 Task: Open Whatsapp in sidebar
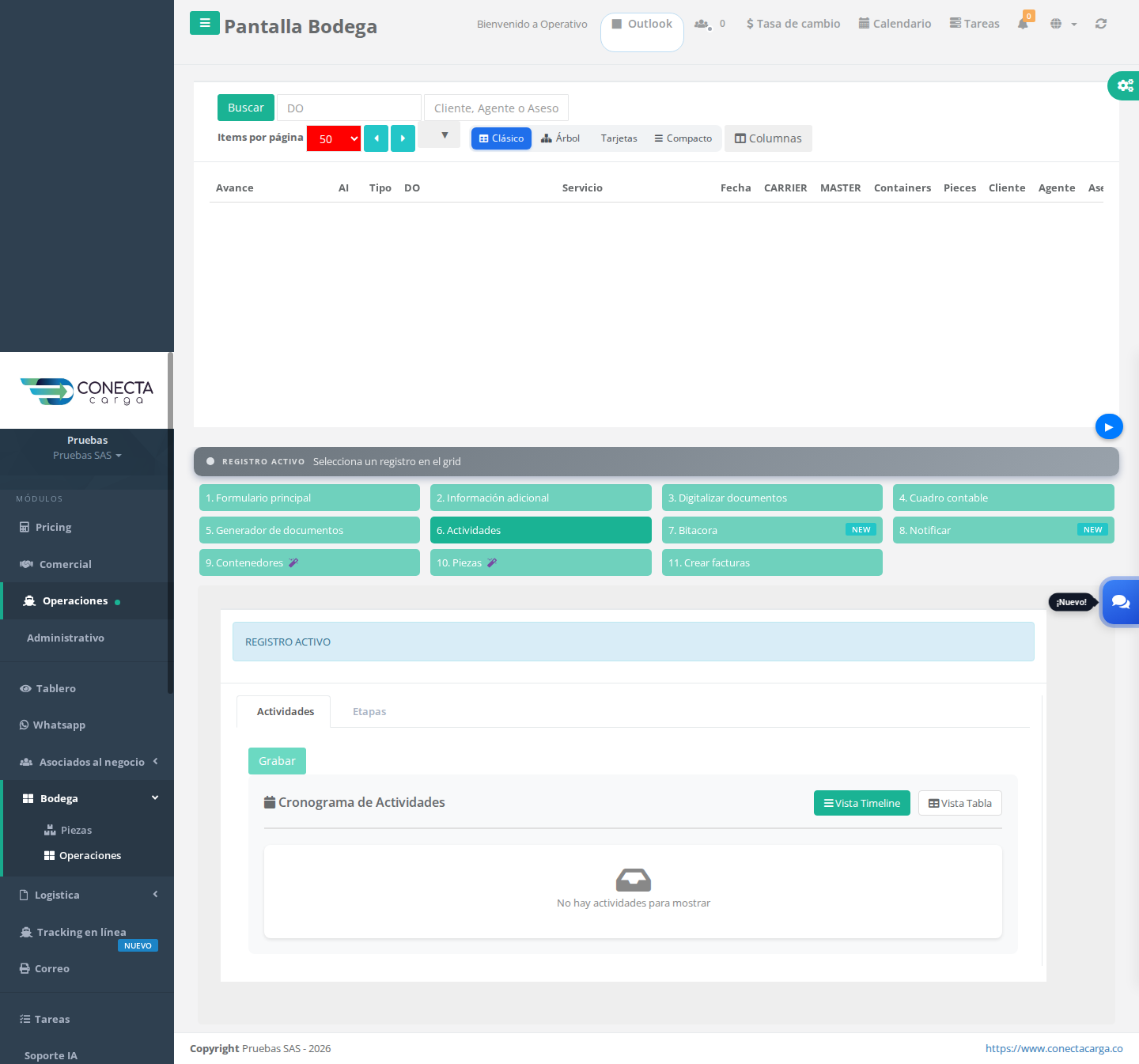pyautogui.click(x=87, y=725)
